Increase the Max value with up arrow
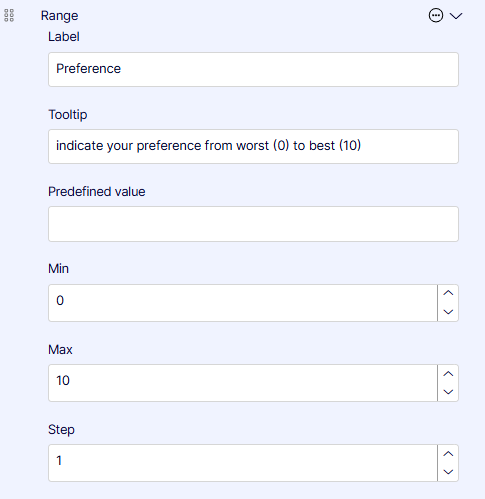The width and height of the screenshot is (485, 499). pos(448,374)
